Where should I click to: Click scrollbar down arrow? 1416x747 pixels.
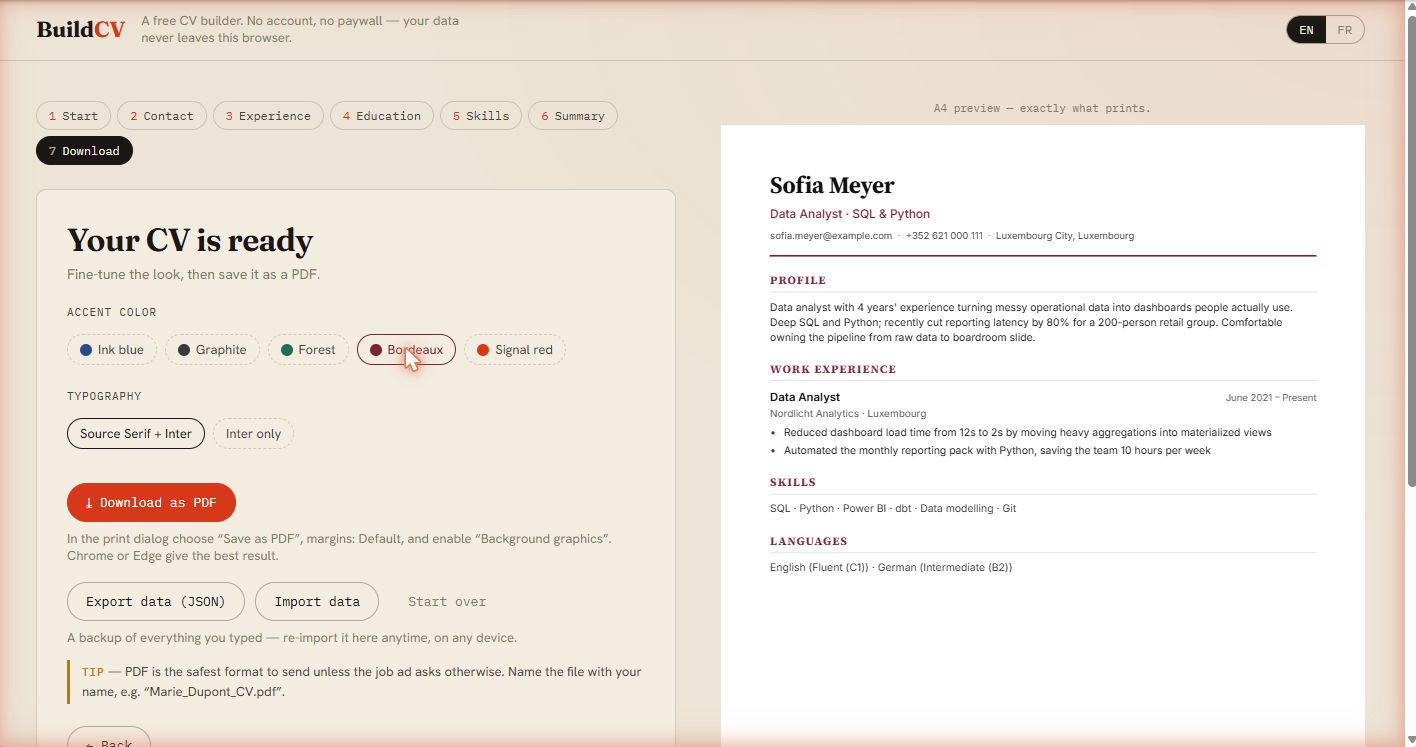1411,739
